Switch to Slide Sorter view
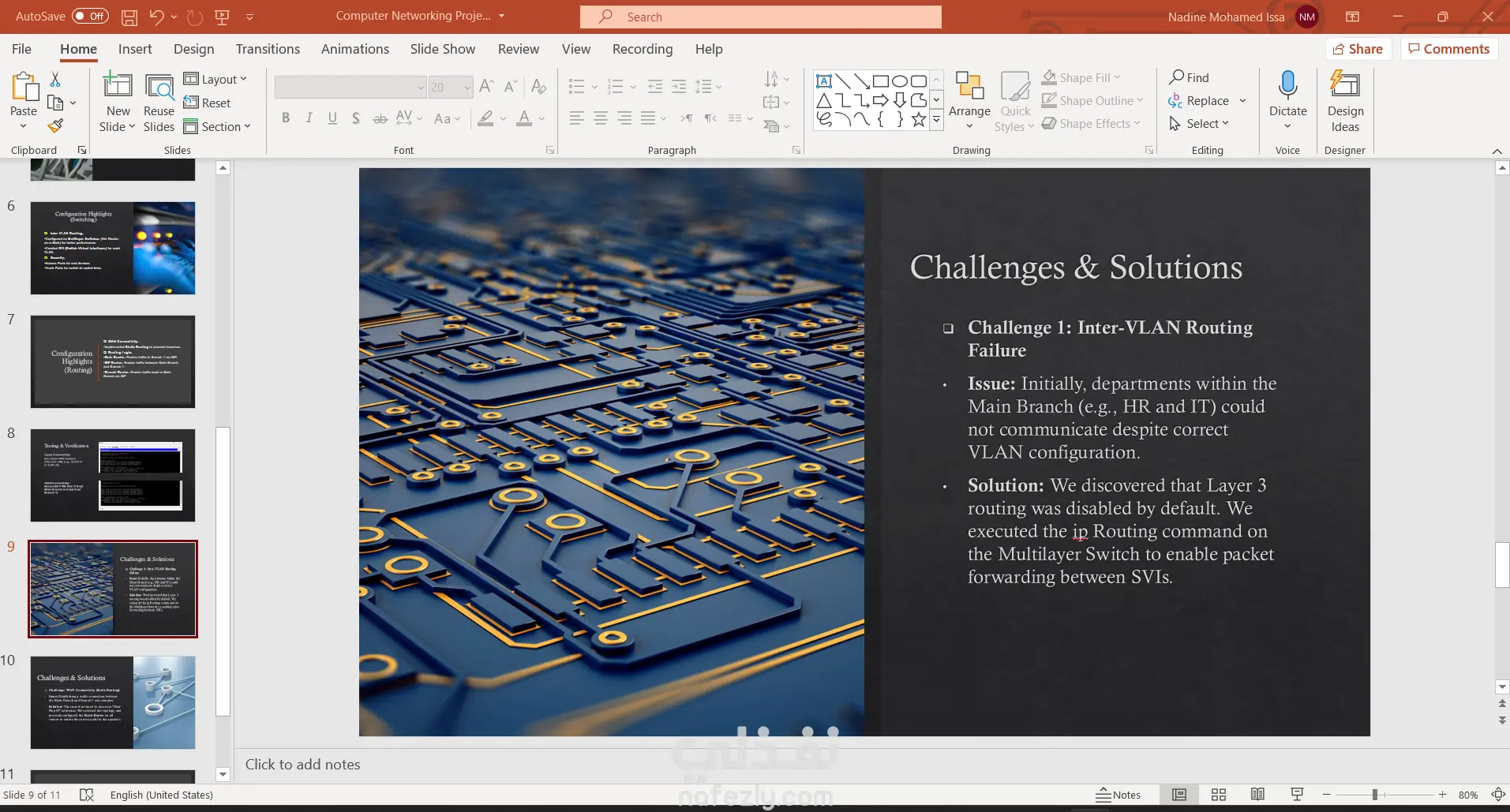Image resolution: width=1510 pixels, height=812 pixels. point(1219,795)
